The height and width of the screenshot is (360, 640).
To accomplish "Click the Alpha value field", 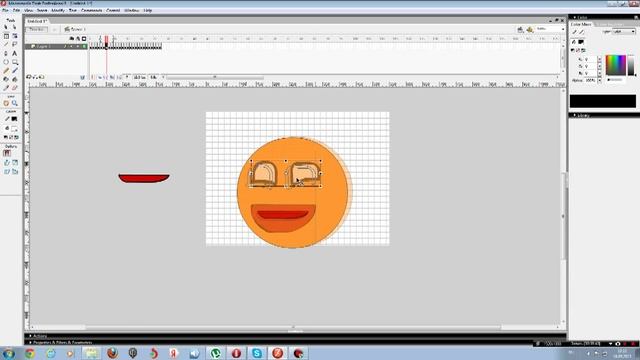I will click(x=591, y=80).
